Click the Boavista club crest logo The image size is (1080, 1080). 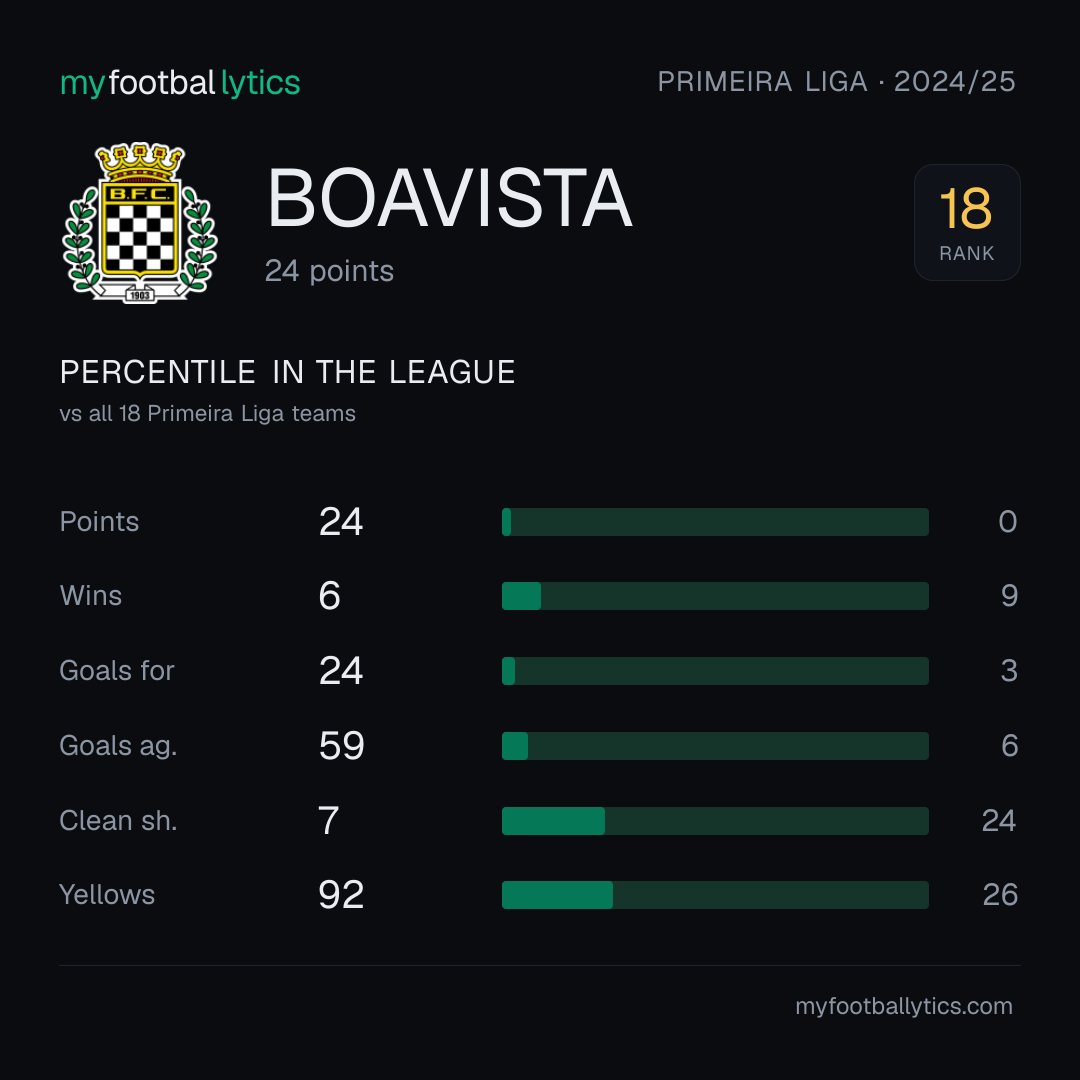pos(140,222)
